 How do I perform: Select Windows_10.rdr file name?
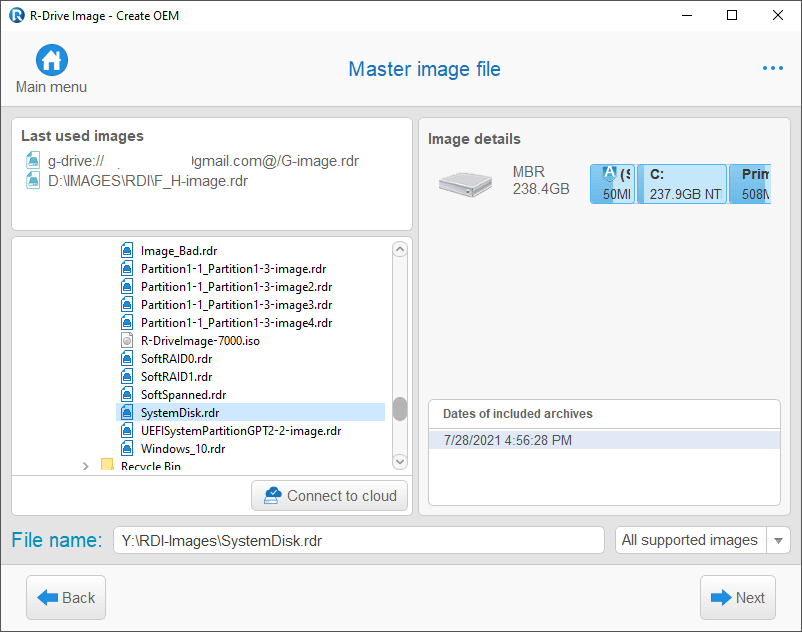[x=183, y=449]
